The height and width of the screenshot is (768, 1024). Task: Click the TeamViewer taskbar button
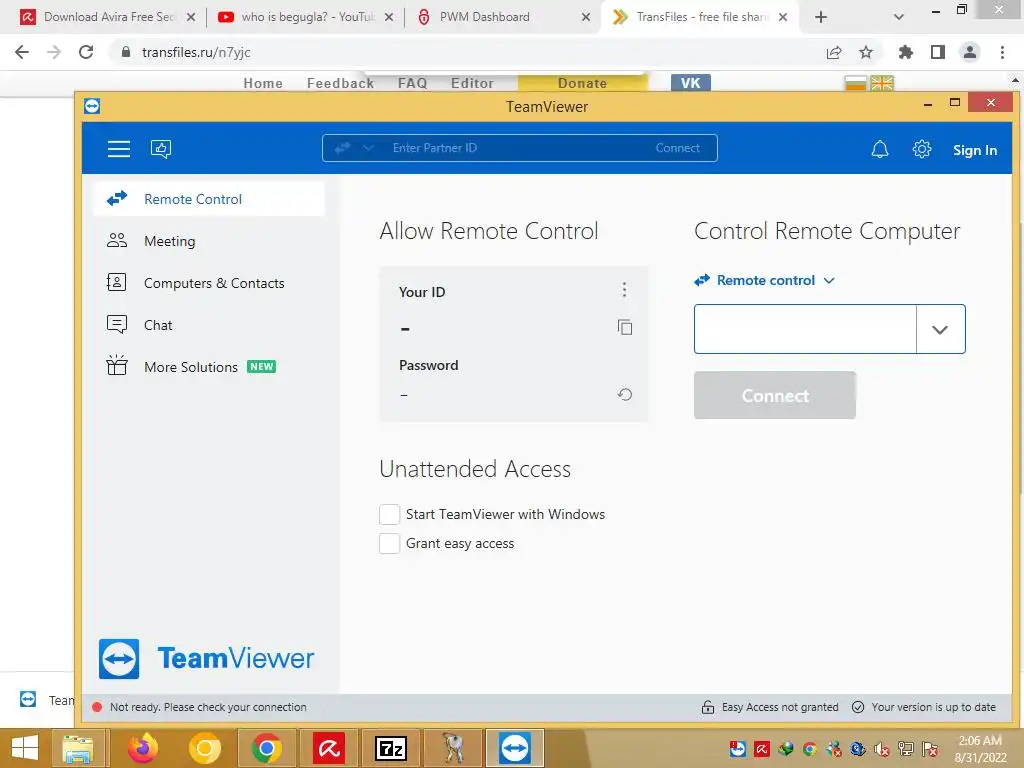515,748
